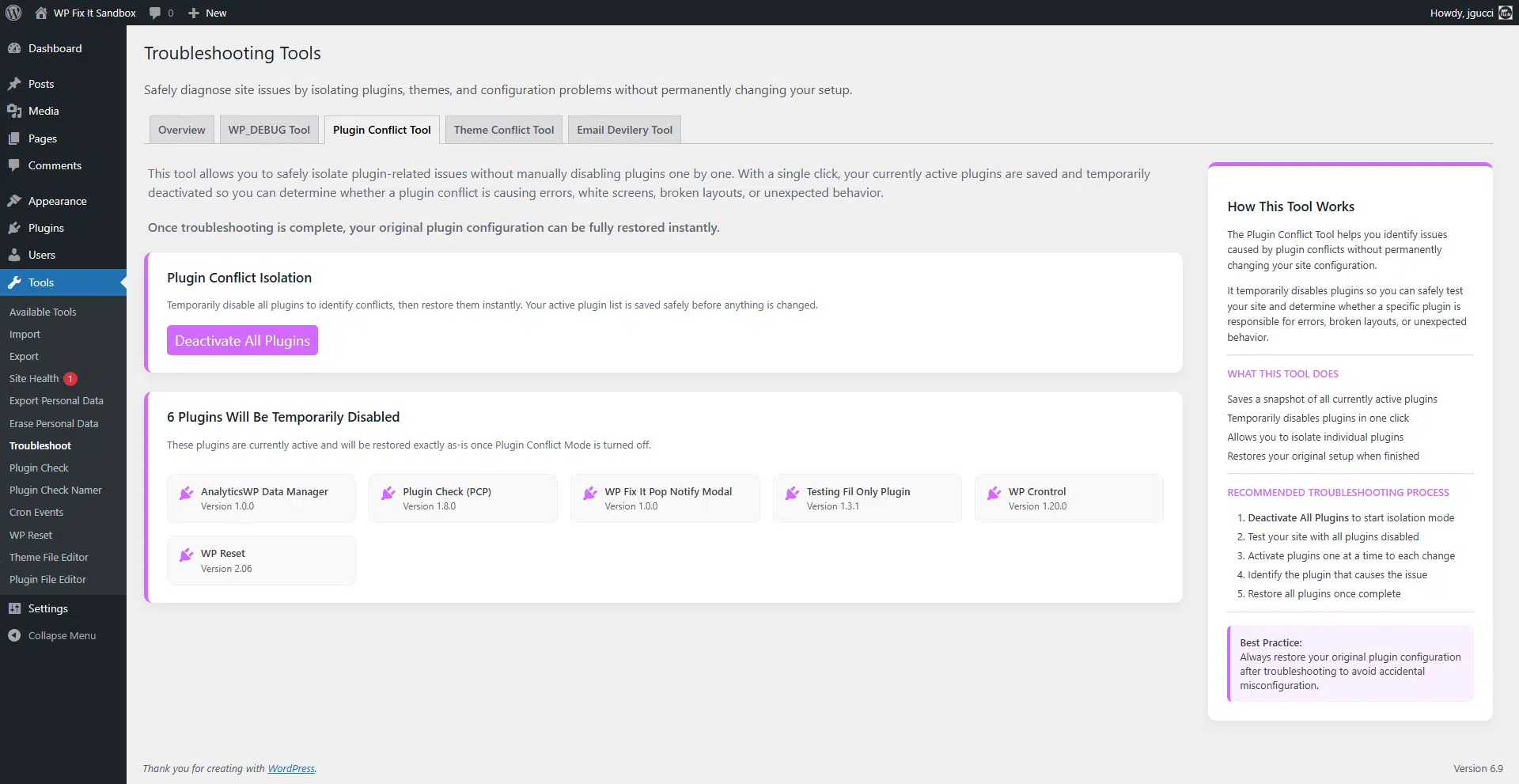Select the Posts pin icon
This screenshot has height=784, width=1519.
[x=15, y=83]
